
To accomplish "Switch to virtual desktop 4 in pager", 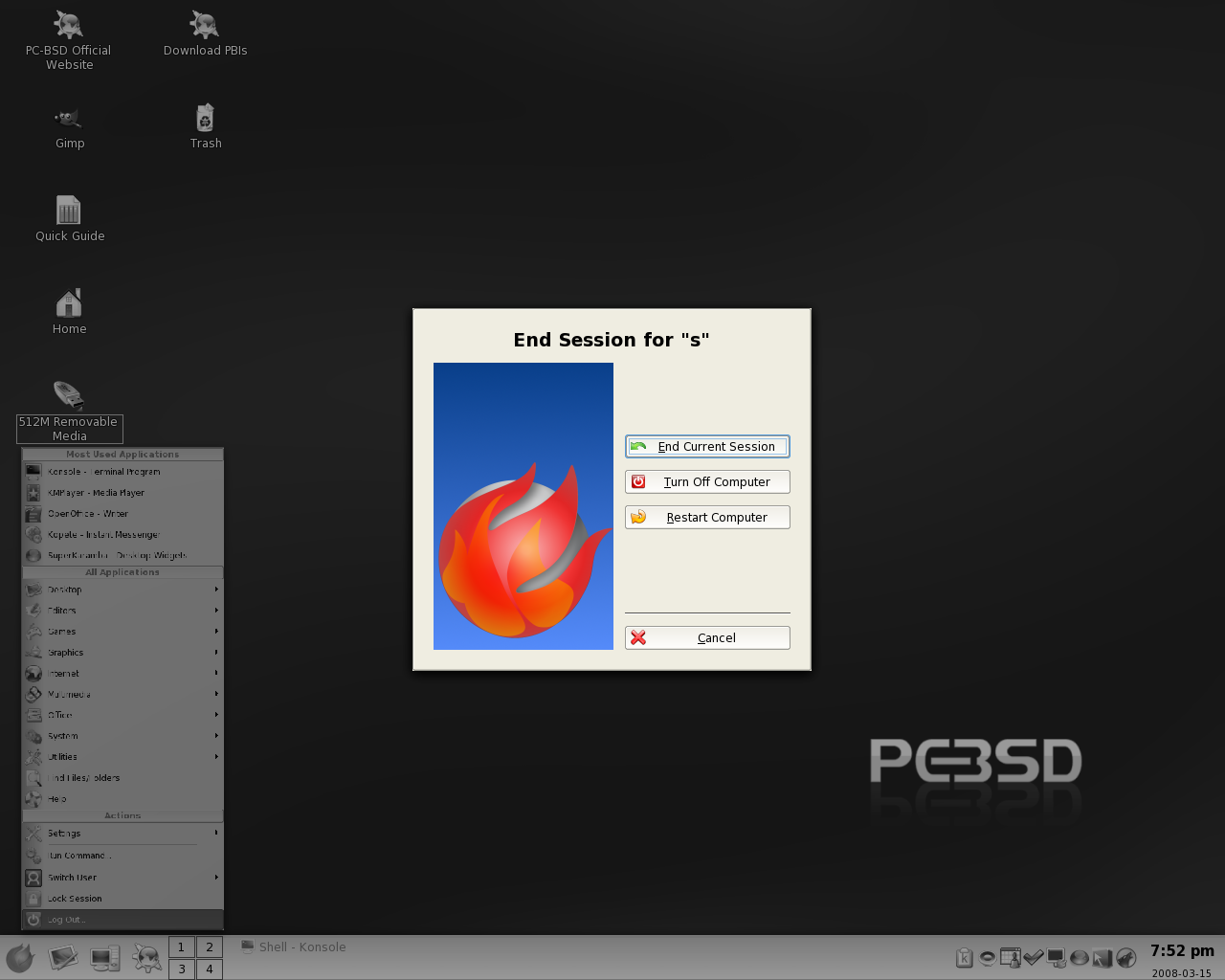I will click(x=210, y=969).
